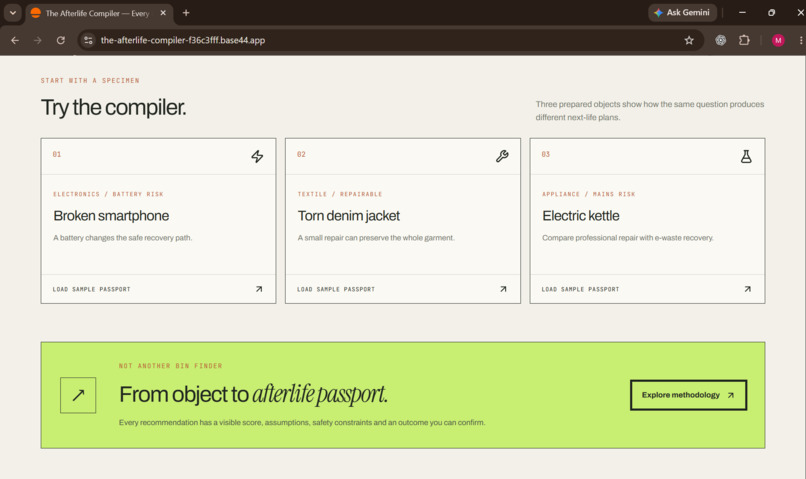This screenshot has width=806, height=479.
Task: Click card number 02 label
Action: 301,154
